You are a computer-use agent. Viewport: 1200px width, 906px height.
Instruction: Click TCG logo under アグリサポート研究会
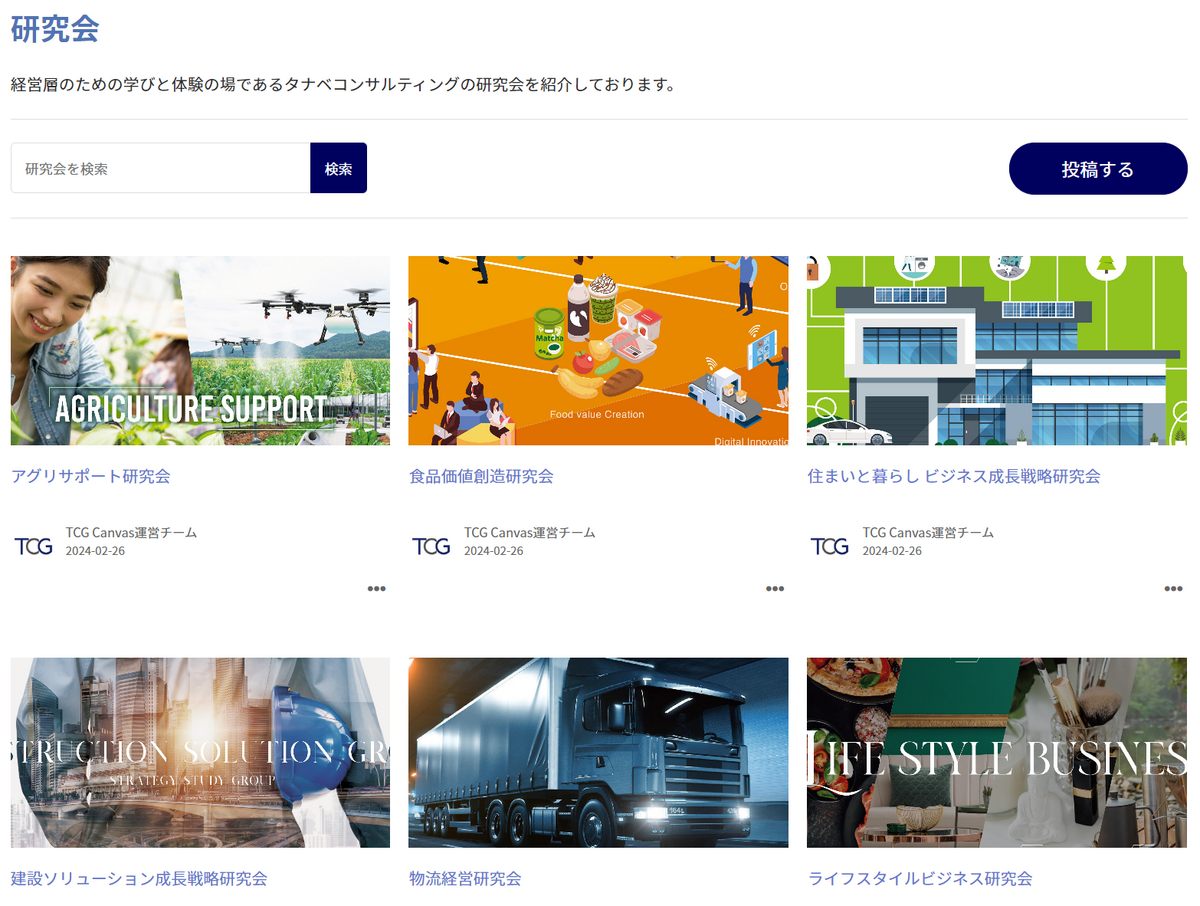click(x=33, y=546)
